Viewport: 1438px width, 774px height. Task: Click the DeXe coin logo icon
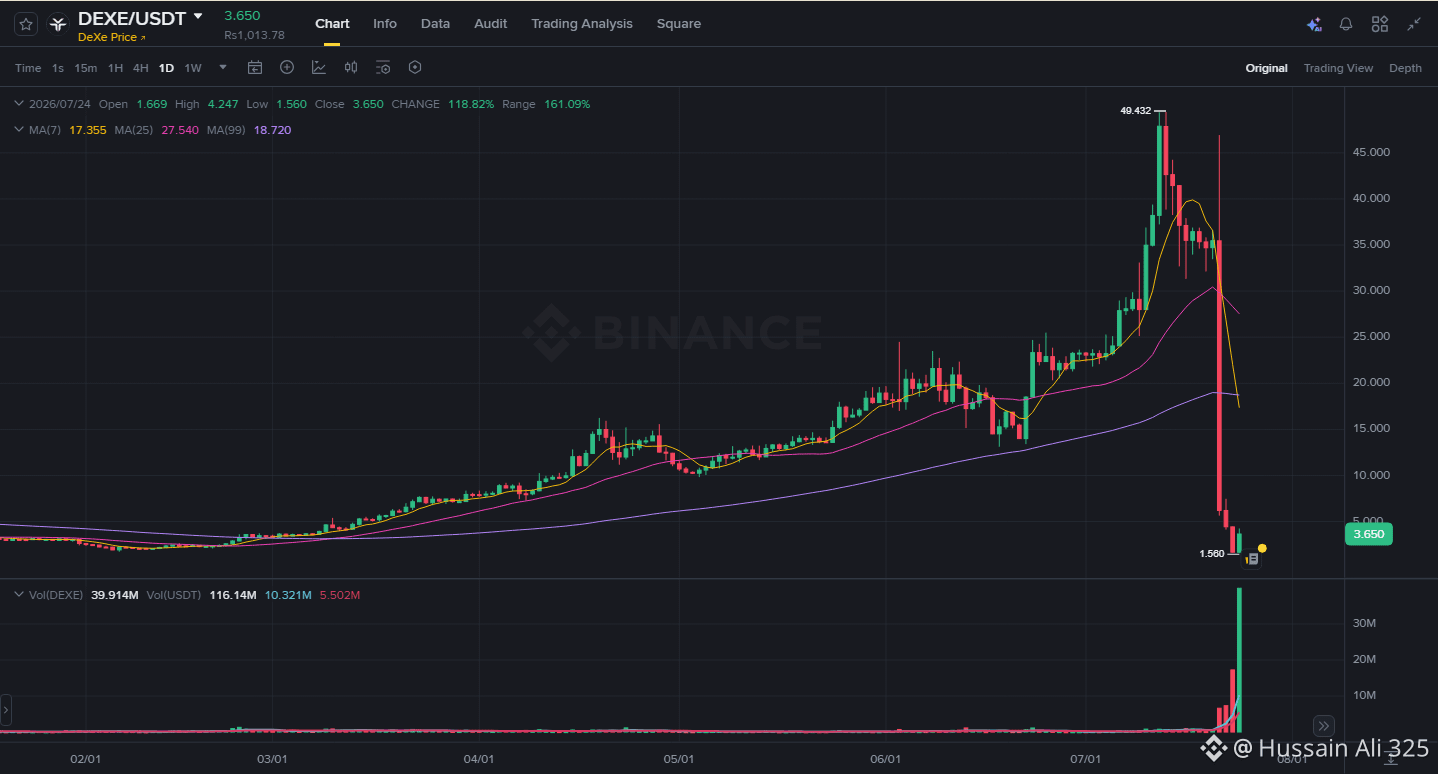point(58,23)
